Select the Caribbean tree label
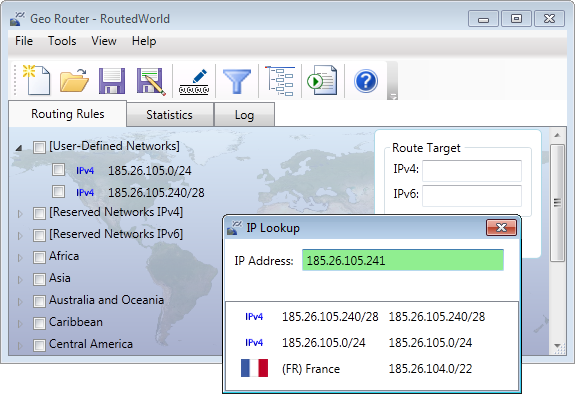The image size is (575, 394). [x=76, y=322]
